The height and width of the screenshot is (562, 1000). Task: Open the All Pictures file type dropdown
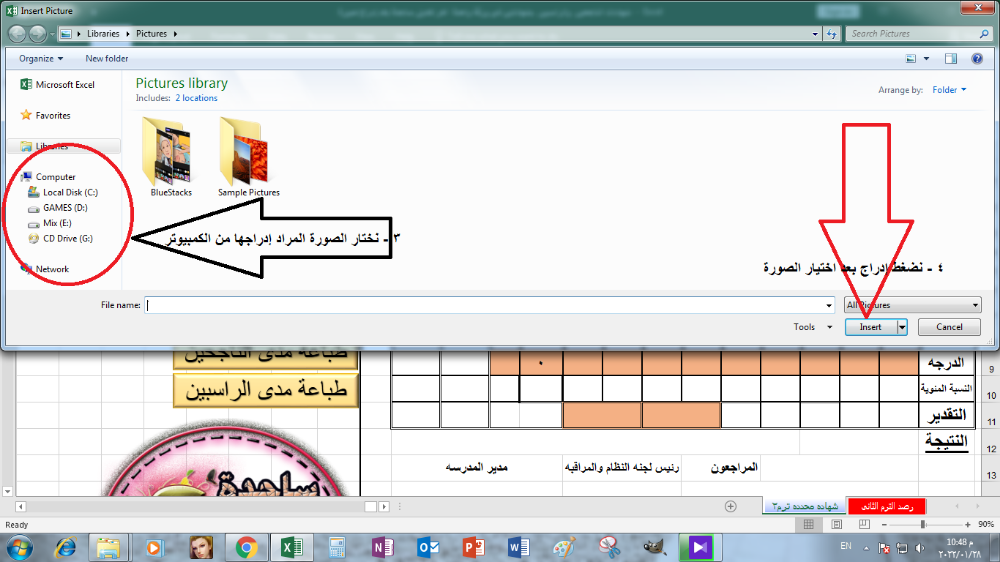click(x=913, y=305)
